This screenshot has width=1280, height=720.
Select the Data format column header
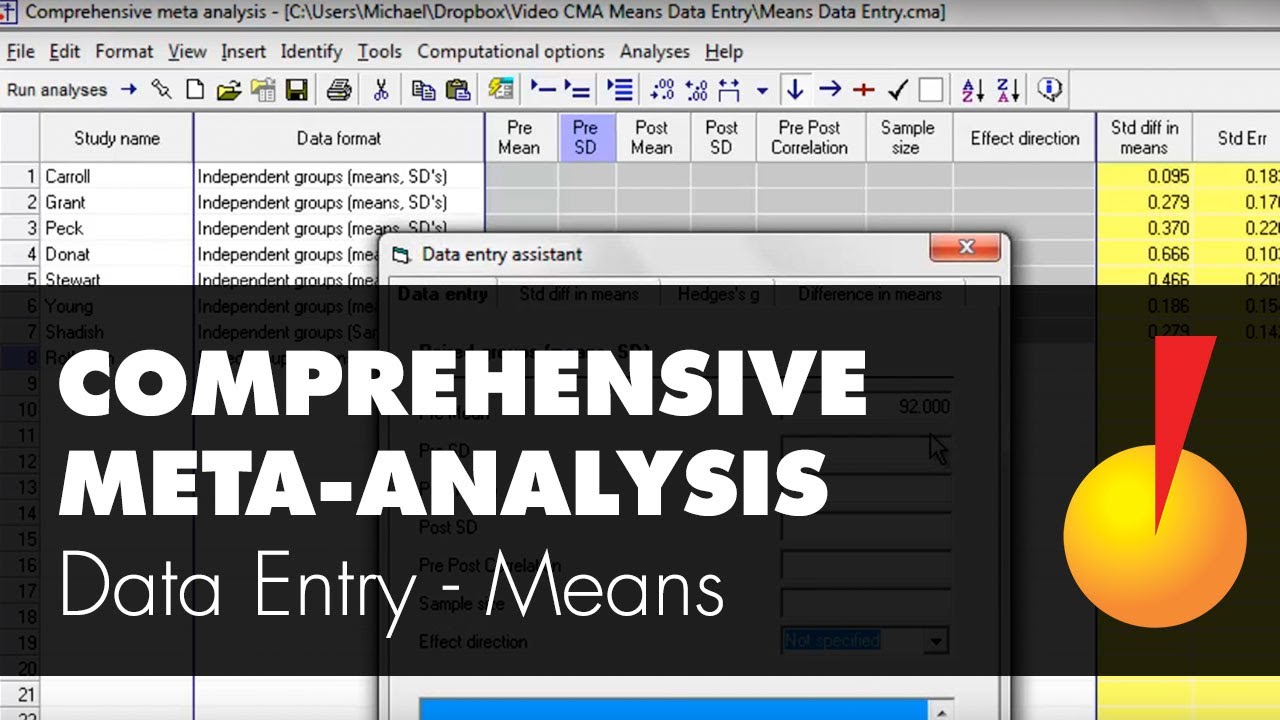339,138
